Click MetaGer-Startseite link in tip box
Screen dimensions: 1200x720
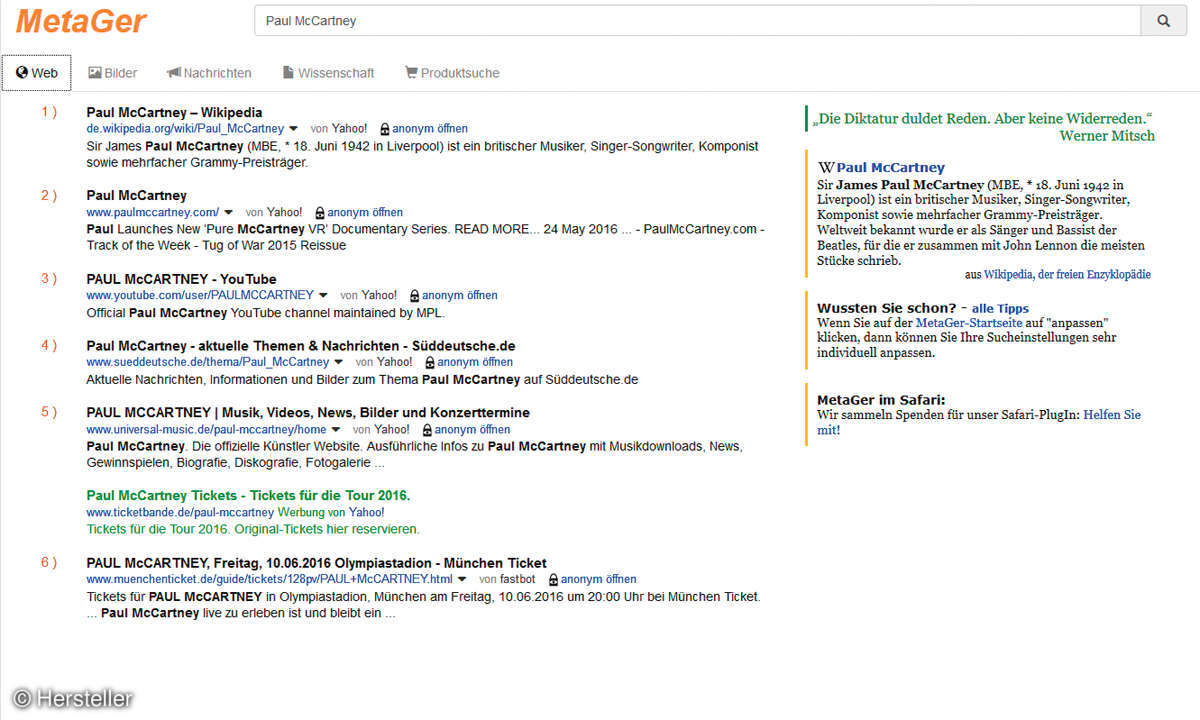tap(969, 323)
